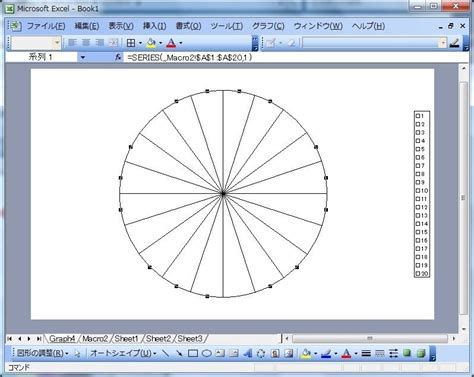474x377 pixels.
Task: Click the 3-D style icon
Action: click(421, 353)
